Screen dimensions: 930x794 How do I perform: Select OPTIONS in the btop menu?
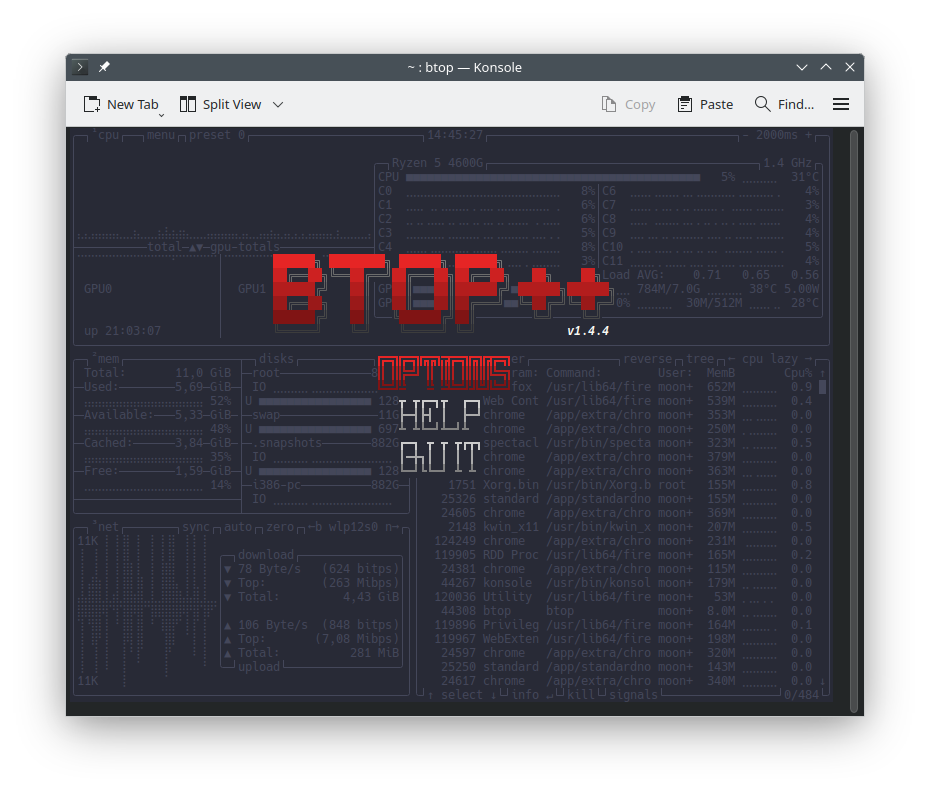tap(444, 373)
